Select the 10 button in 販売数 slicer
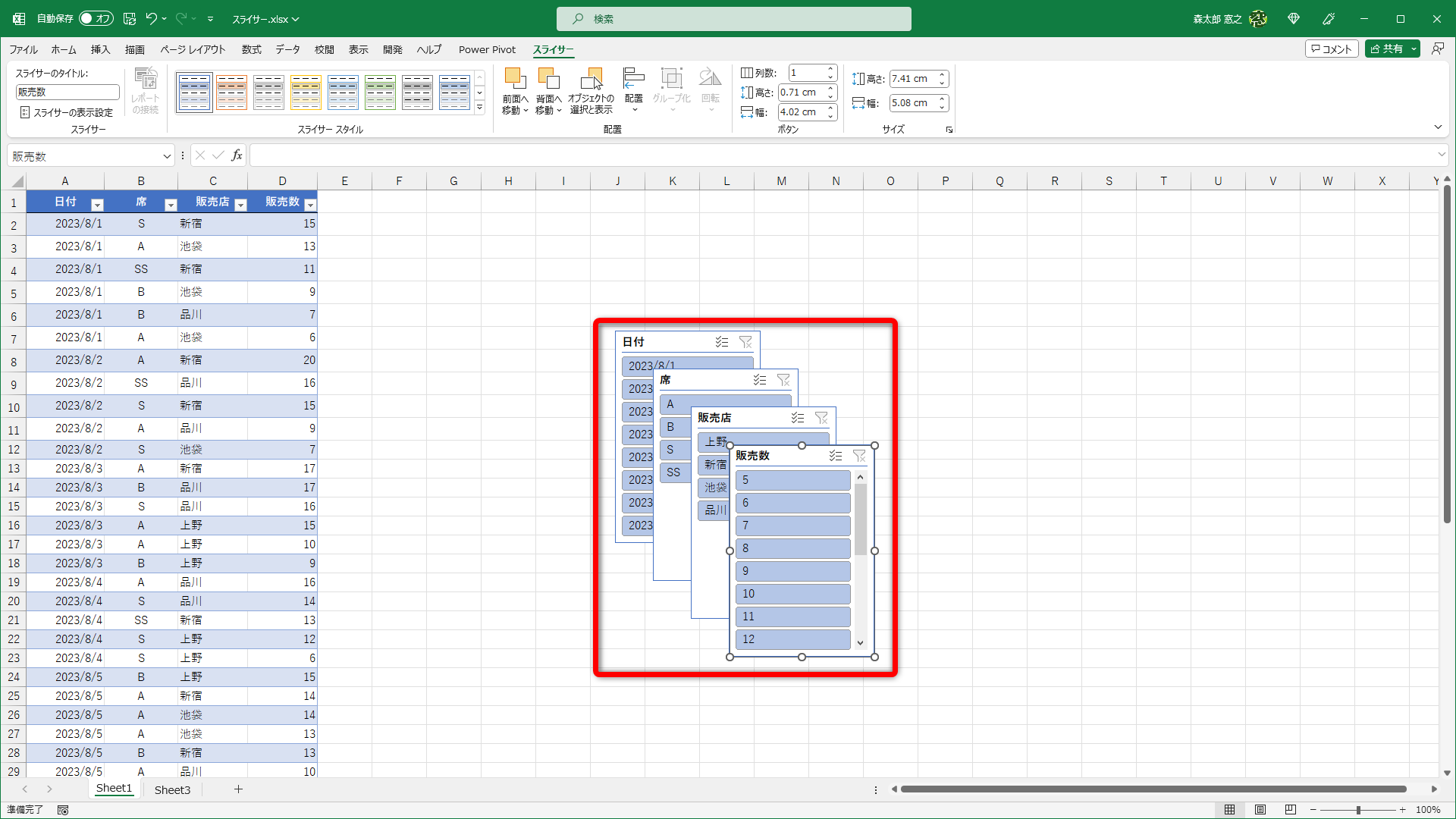The height and width of the screenshot is (819, 1456). tap(792, 594)
